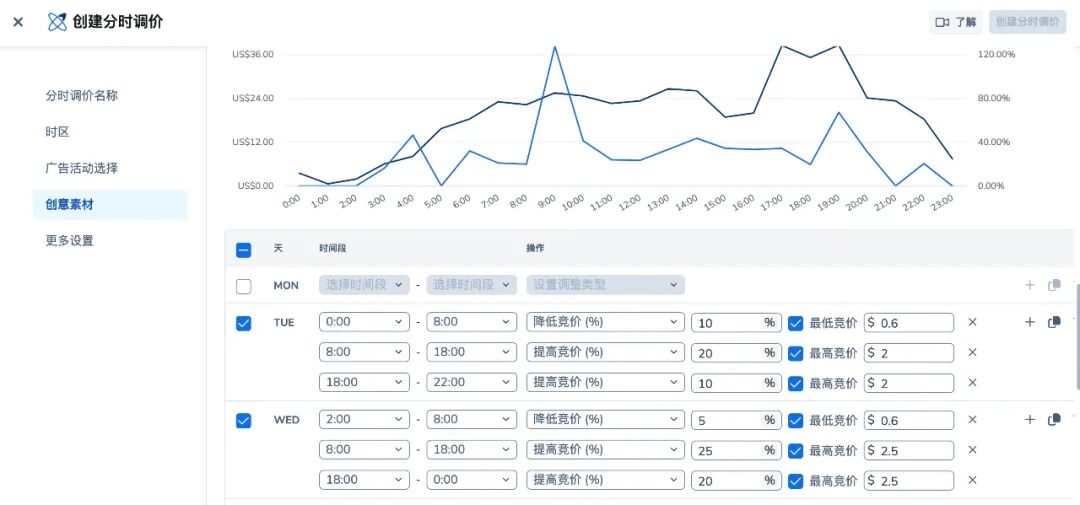The image size is (1080, 505).
Task: Close the 创建分时调价 dialog with X
Action: click(19, 22)
